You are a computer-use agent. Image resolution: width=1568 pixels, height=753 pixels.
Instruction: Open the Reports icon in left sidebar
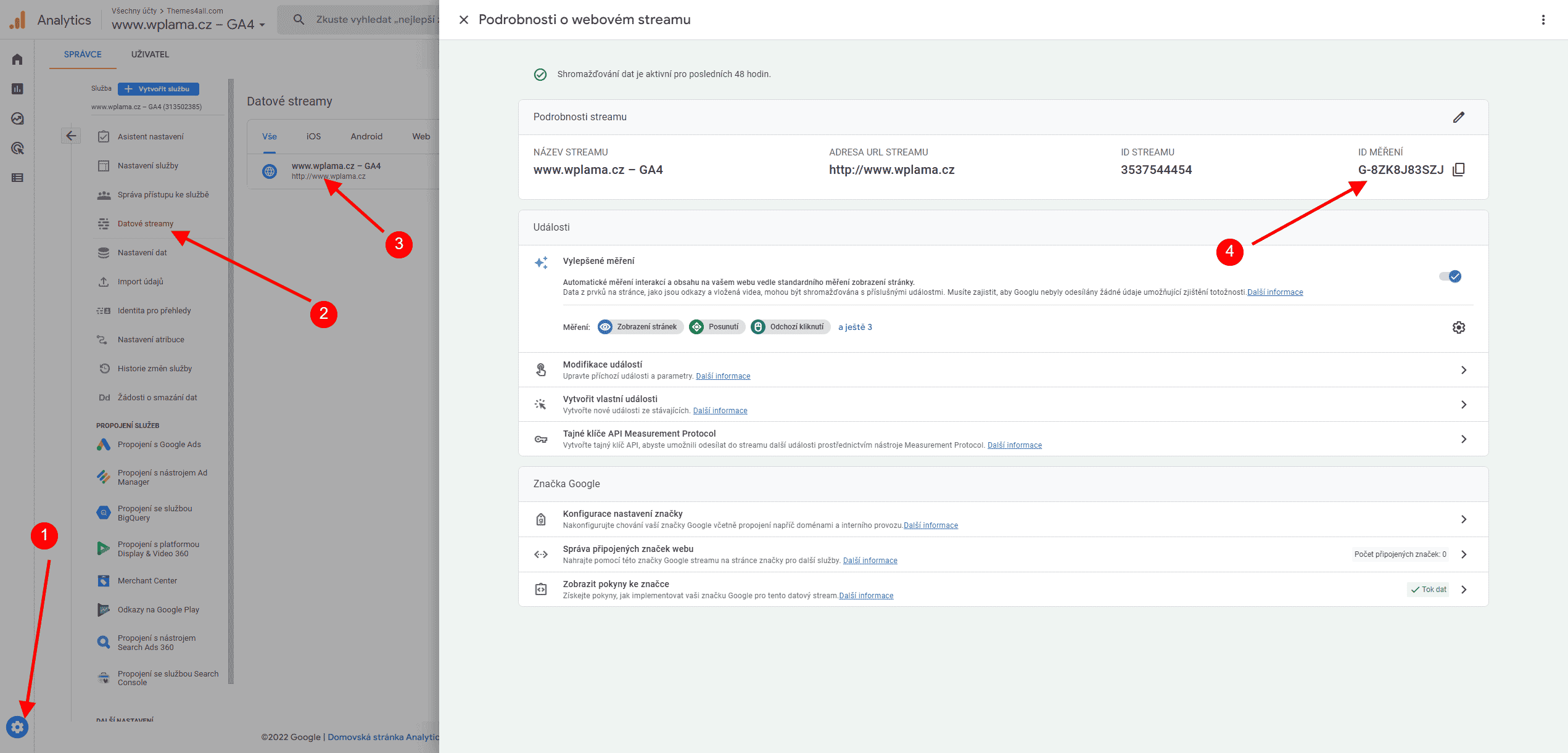tap(17, 89)
